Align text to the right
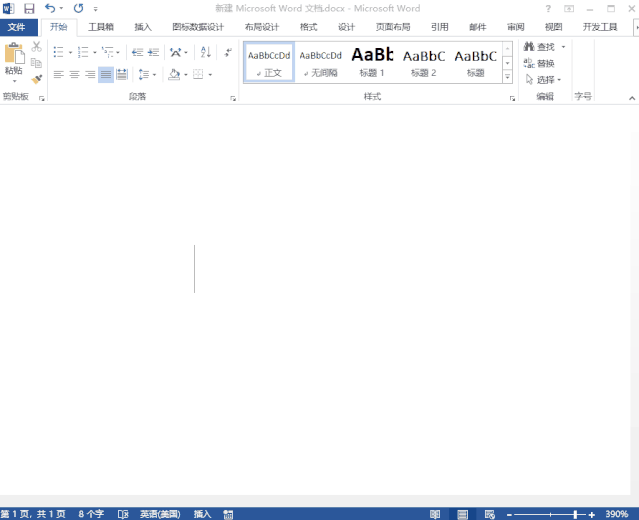The height and width of the screenshot is (520, 639). 90,75
